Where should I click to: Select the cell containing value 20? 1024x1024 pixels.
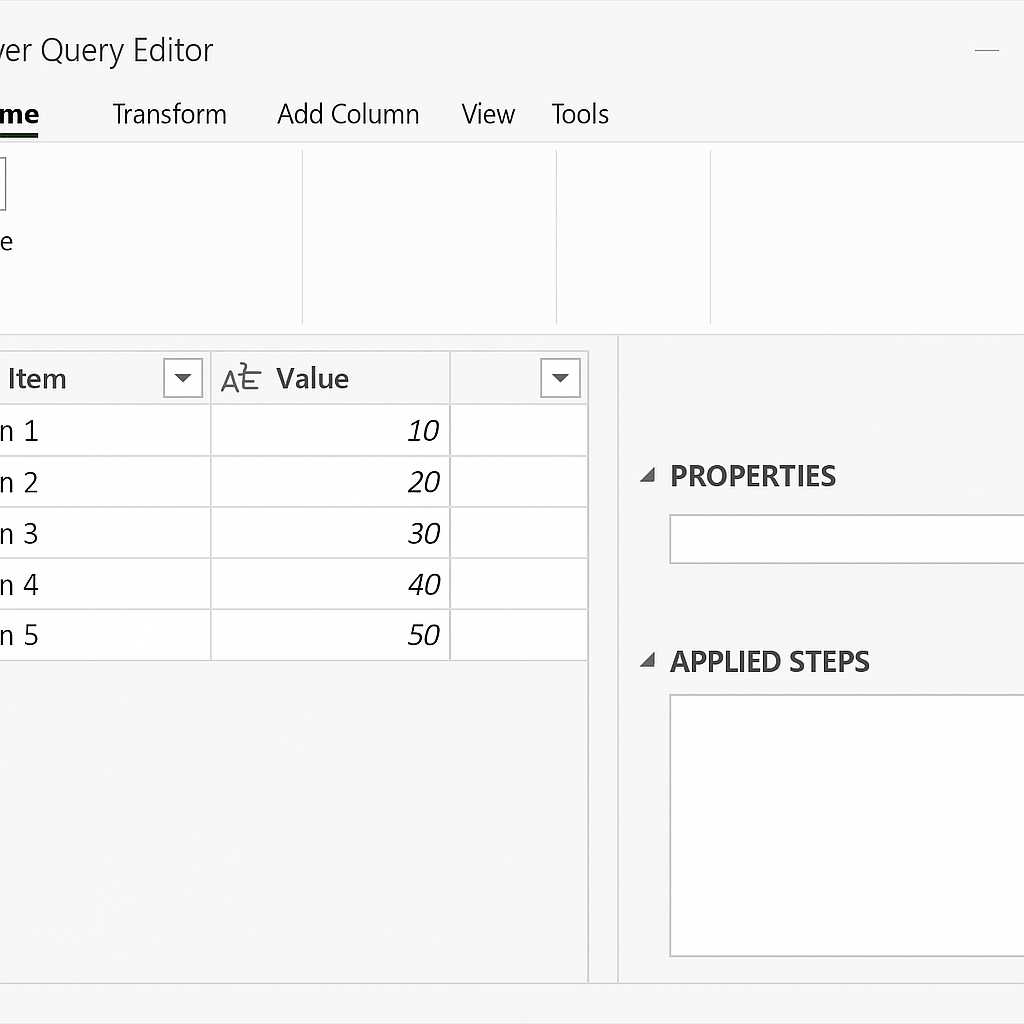point(330,482)
